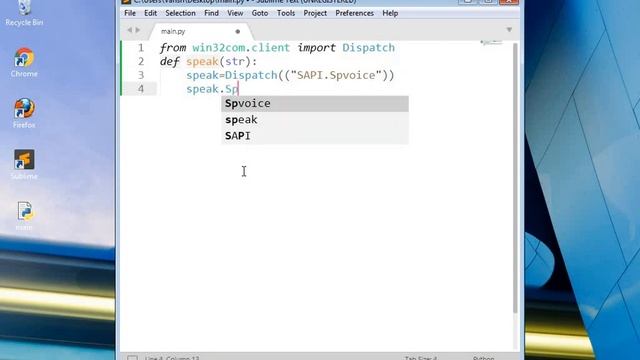
Task: Click the minimap in the editor corner
Action: [491, 42]
